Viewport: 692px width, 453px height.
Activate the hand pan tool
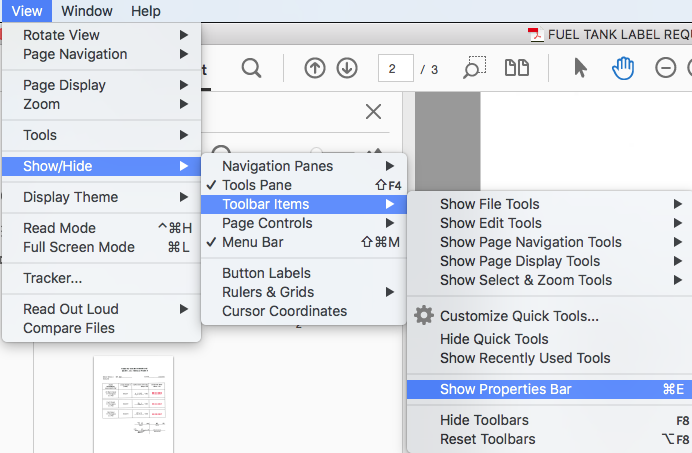pos(623,68)
